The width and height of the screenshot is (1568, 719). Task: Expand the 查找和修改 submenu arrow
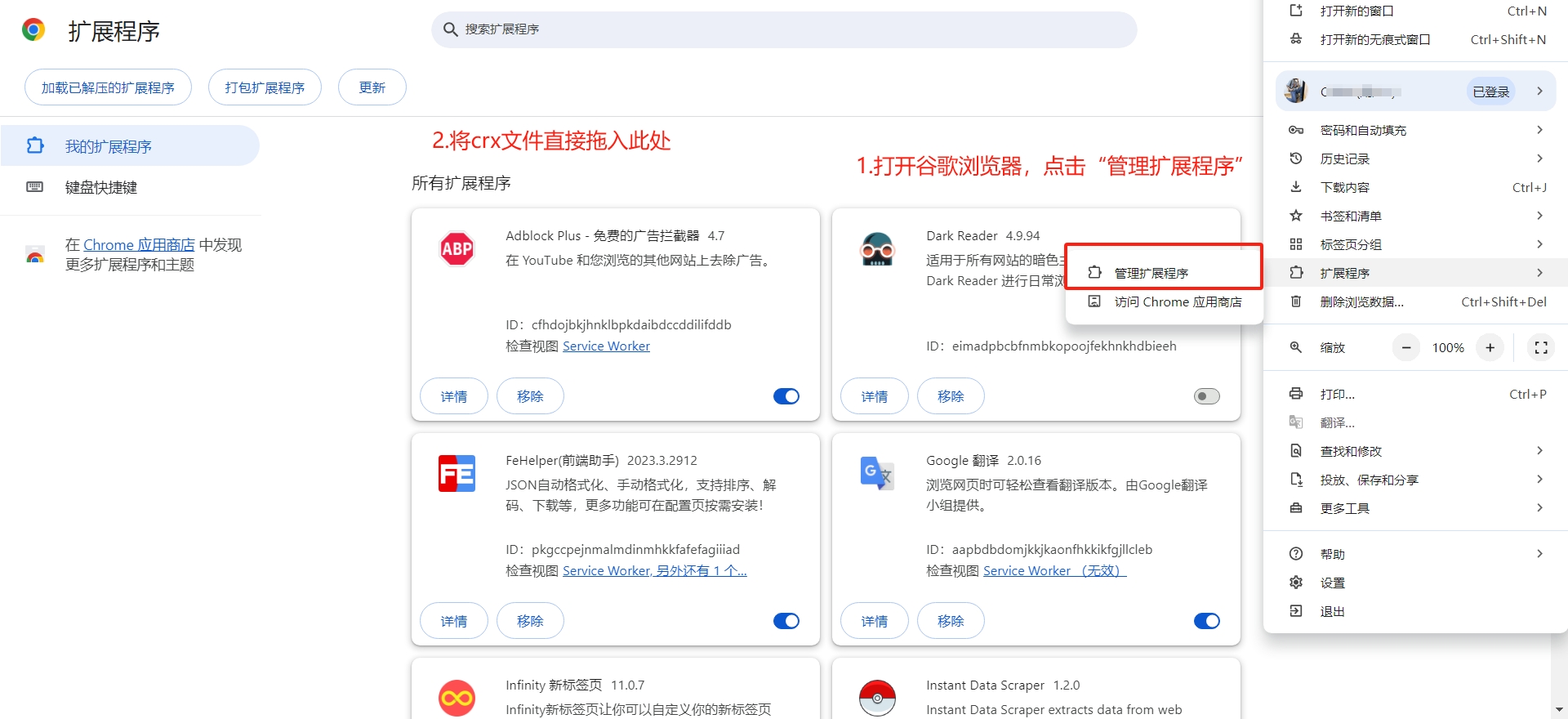click(x=1539, y=451)
